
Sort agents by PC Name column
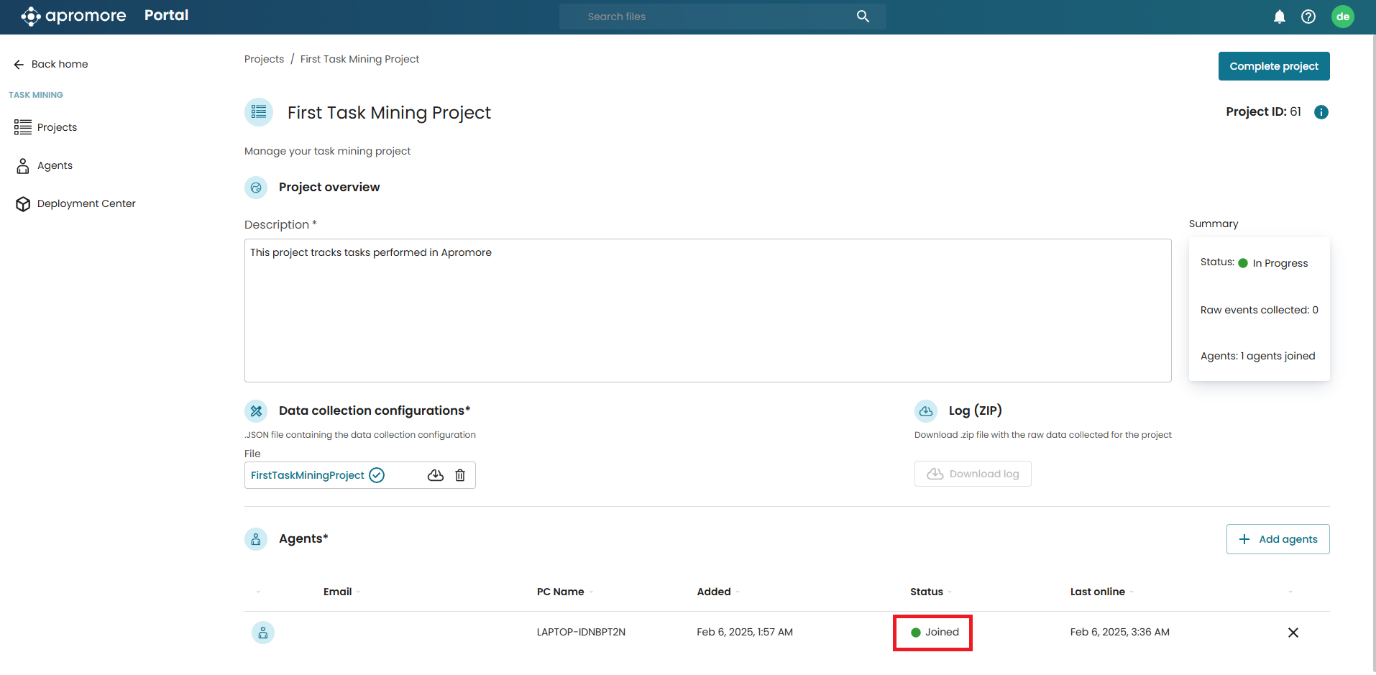coord(560,592)
